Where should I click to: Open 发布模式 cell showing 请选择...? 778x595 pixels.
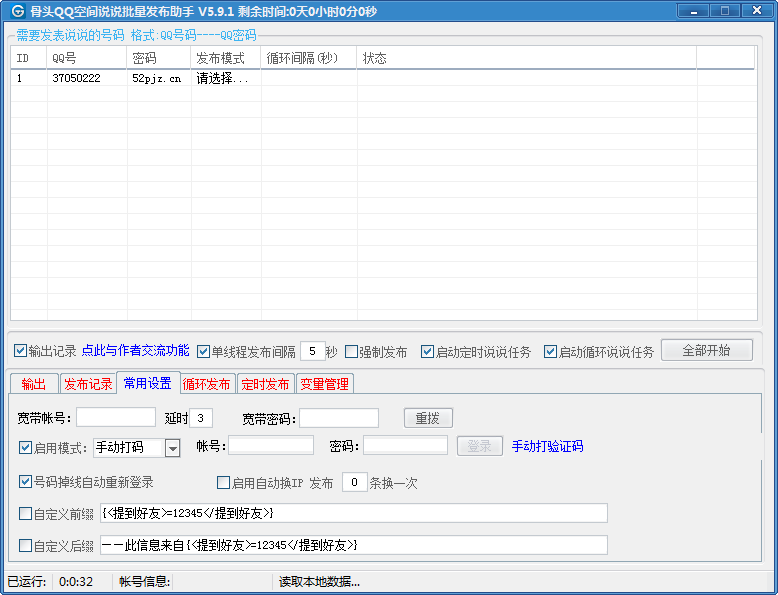[x=223, y=79]
